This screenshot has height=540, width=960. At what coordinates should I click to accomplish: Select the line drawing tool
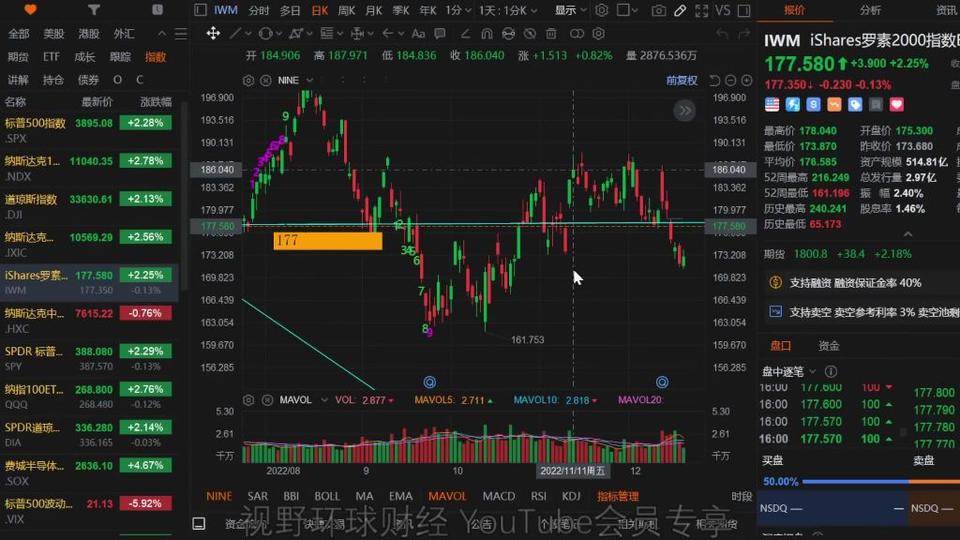(x=235, y=34)
